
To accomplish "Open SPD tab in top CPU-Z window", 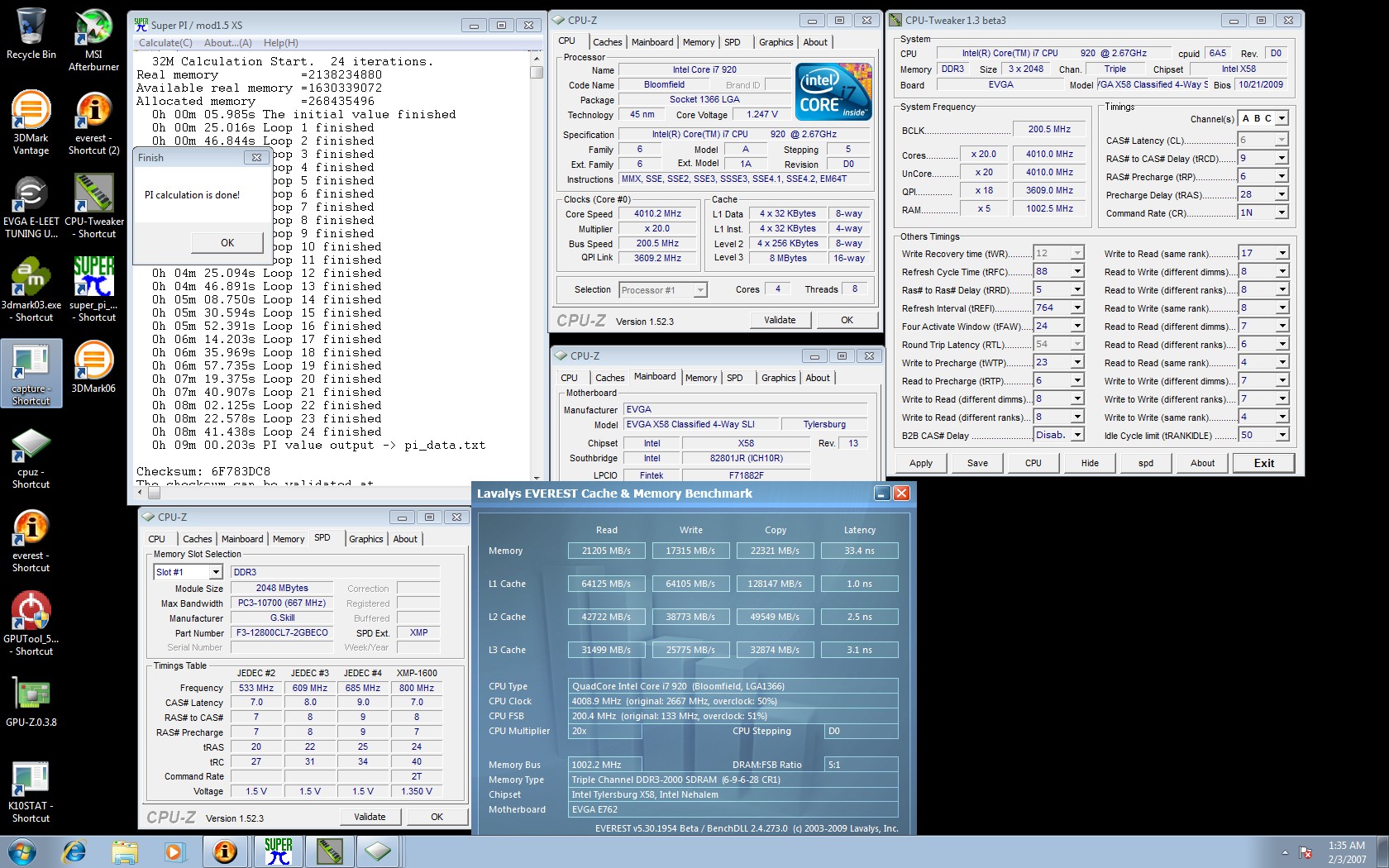I will pos(733,42).
